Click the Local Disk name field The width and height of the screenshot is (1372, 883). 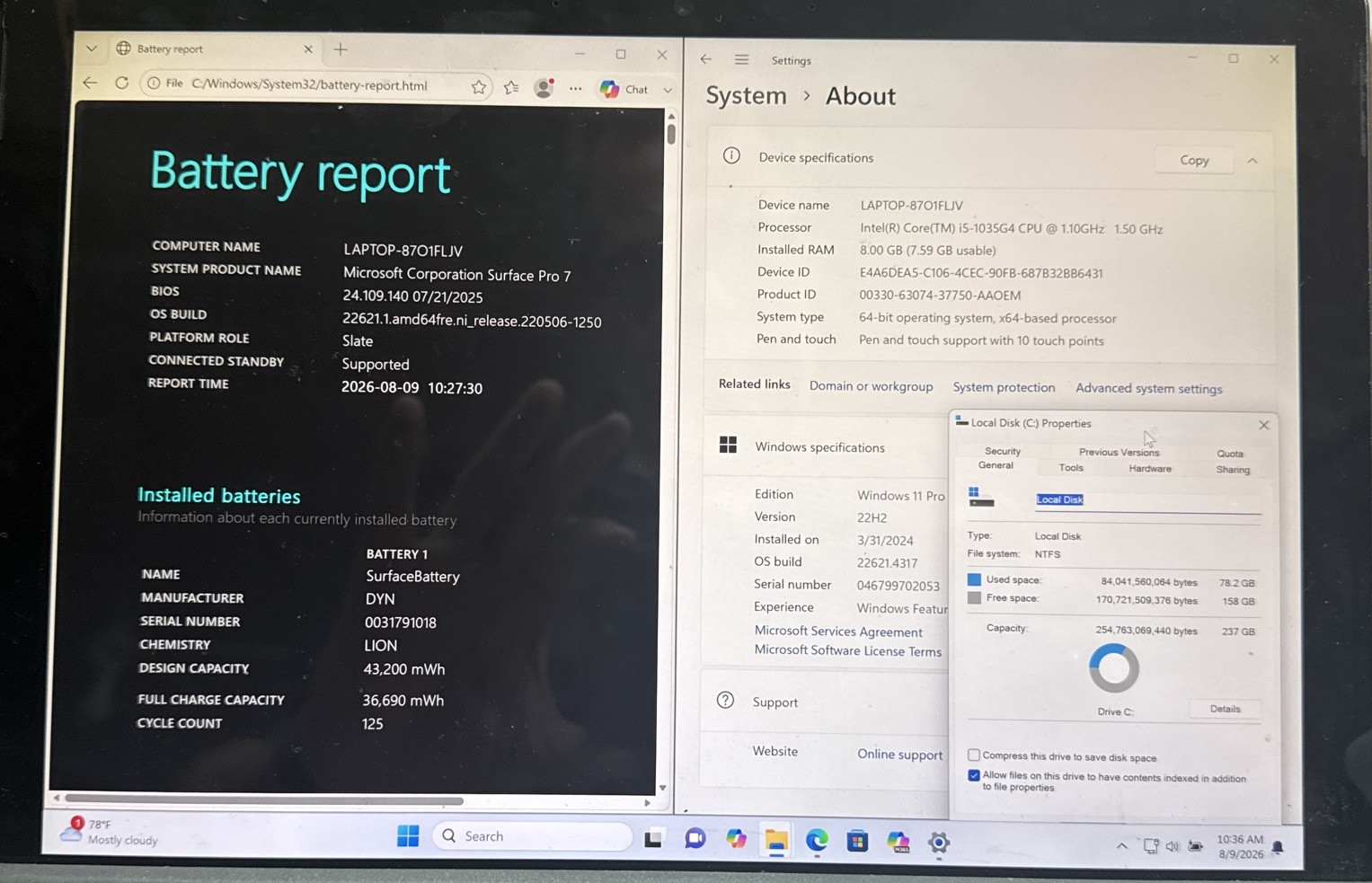(1148, 500)
